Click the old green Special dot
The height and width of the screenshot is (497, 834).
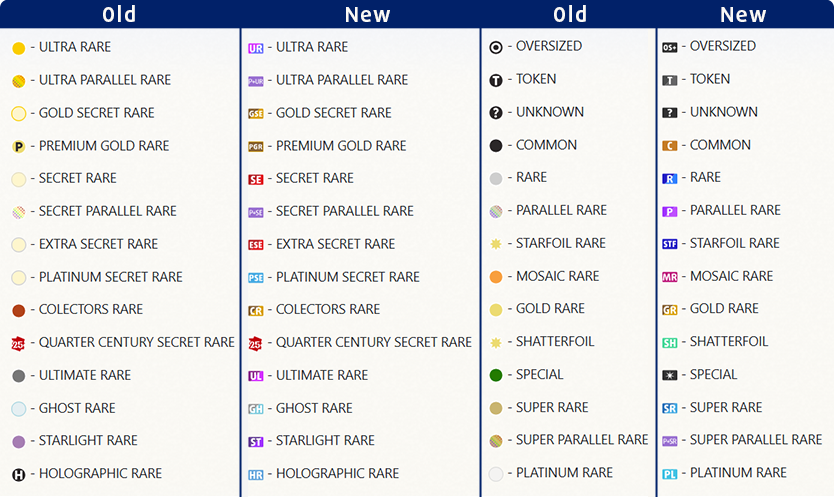click(x=496, y=375)
